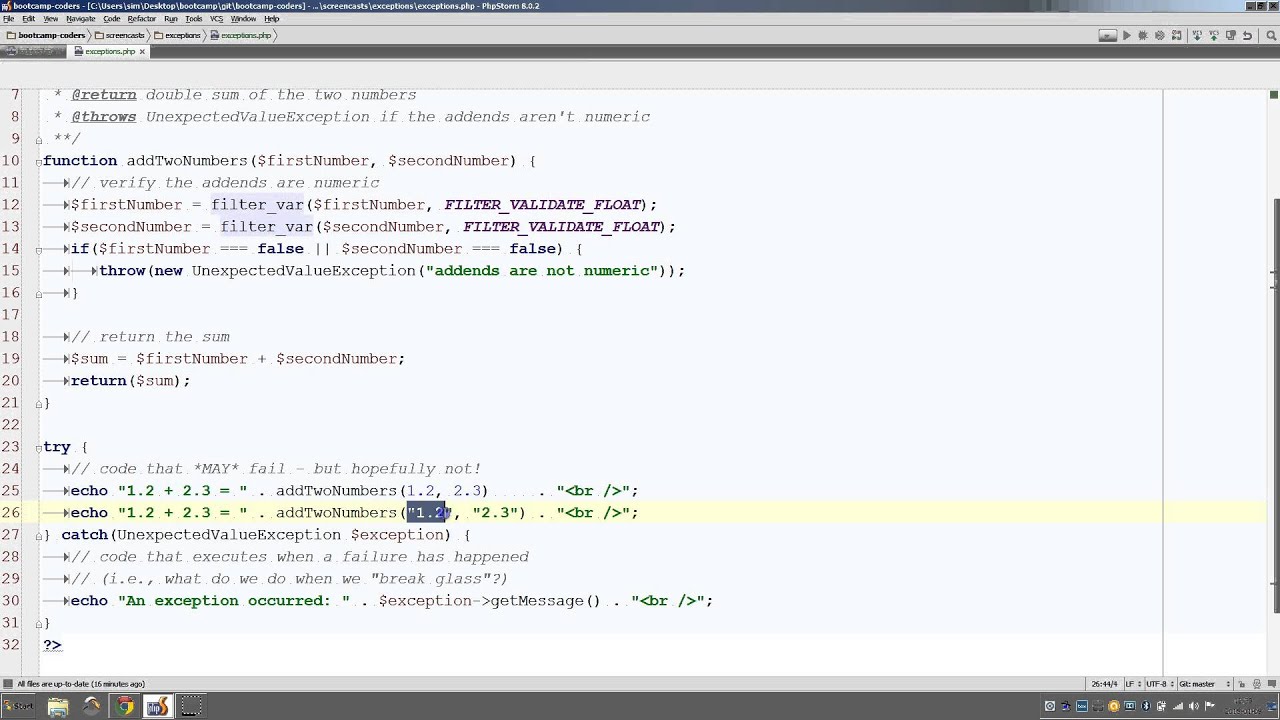Viewport: 1280px width, 720px height.
Task: Switch to PhpStorm taskbar icon
Action: click(x=157, y=707)
